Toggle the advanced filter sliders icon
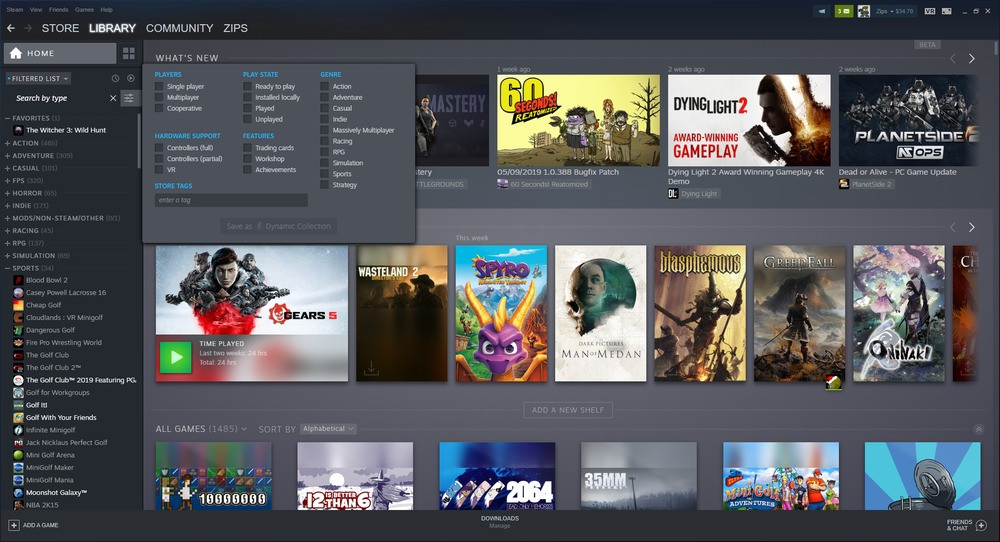Viewport: 1000px width, 542px height. [129, 98]
